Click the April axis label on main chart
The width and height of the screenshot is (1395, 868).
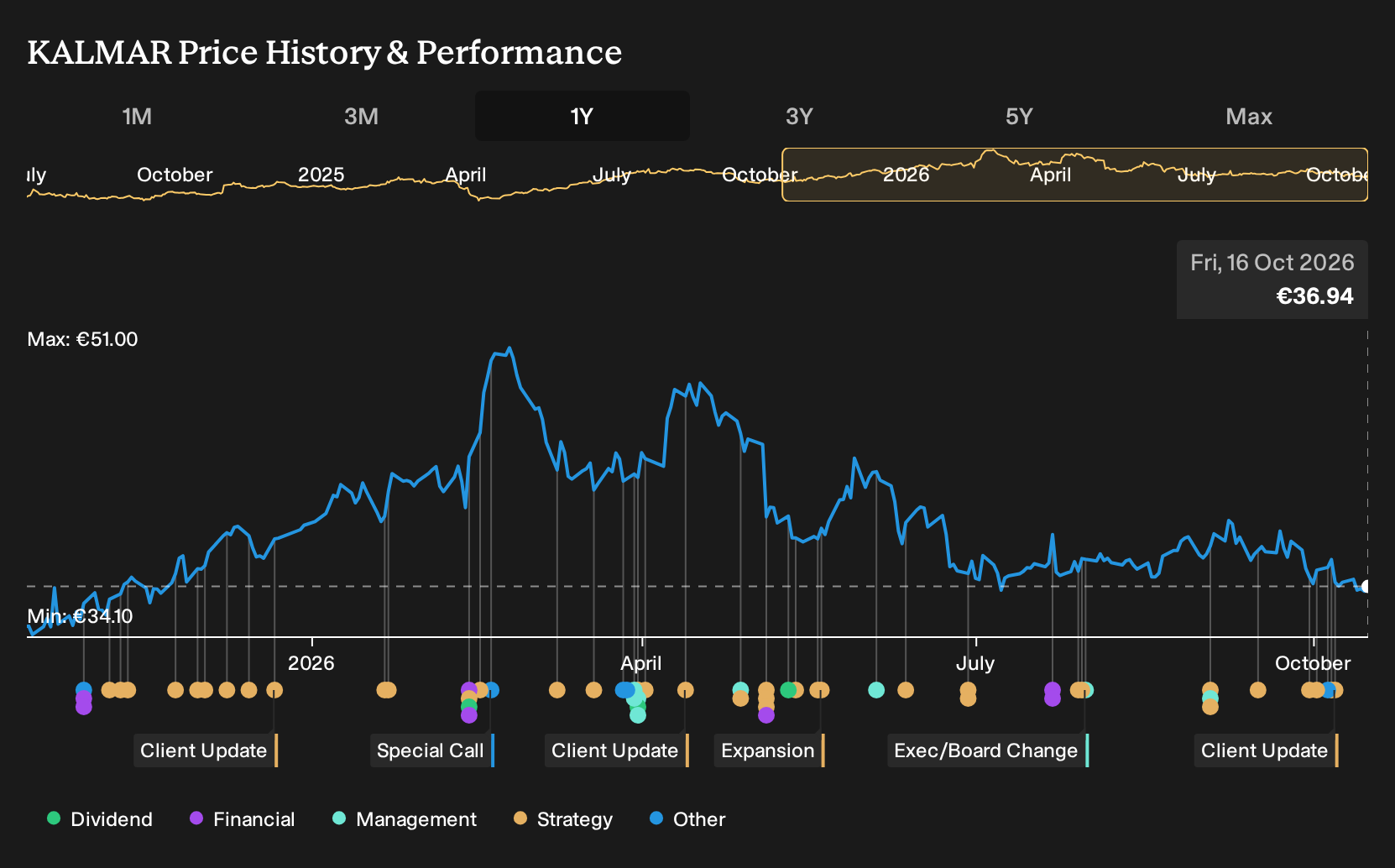tap(641, 663)
